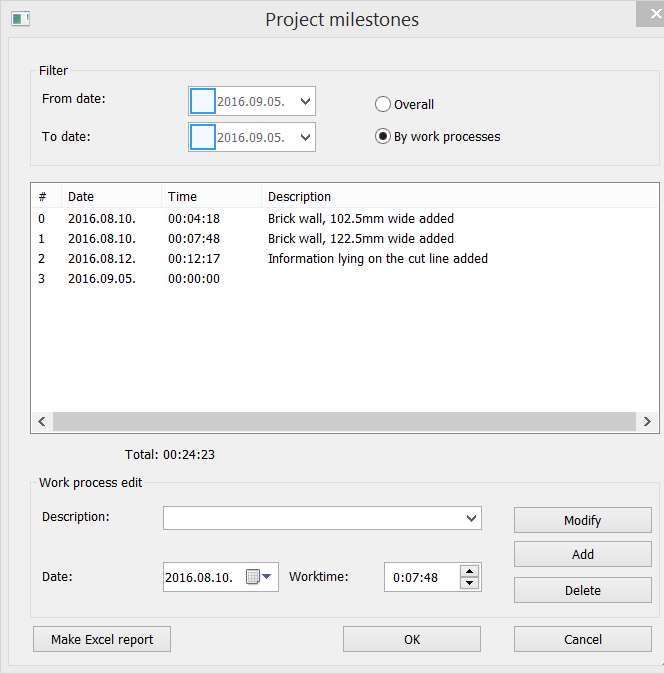Viewport: 664px width, 674px height.
Task: Toggle the From date checkbox
Action: (x=202, y=101)
